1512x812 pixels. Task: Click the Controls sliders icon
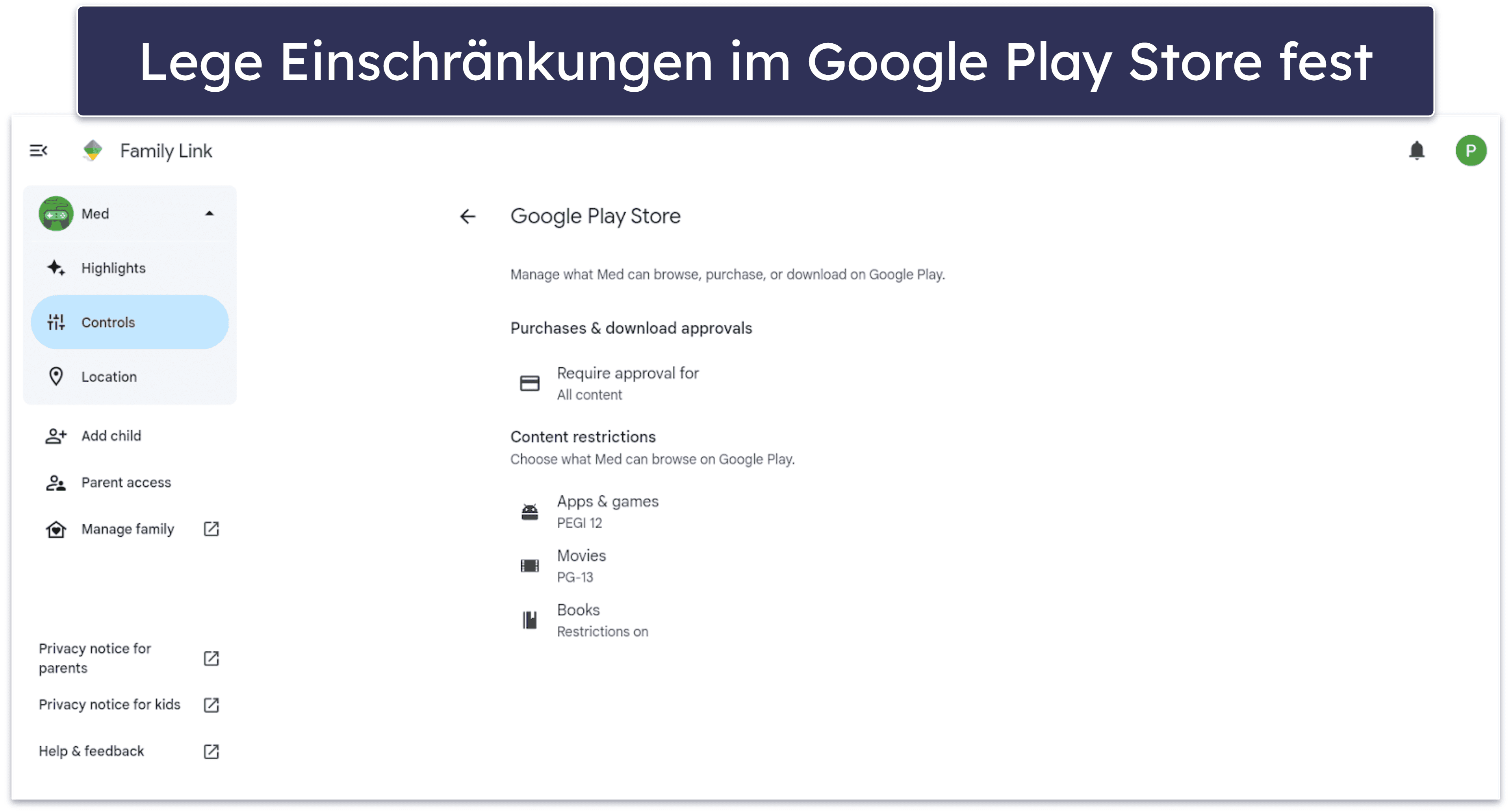[x=56, y=322]
